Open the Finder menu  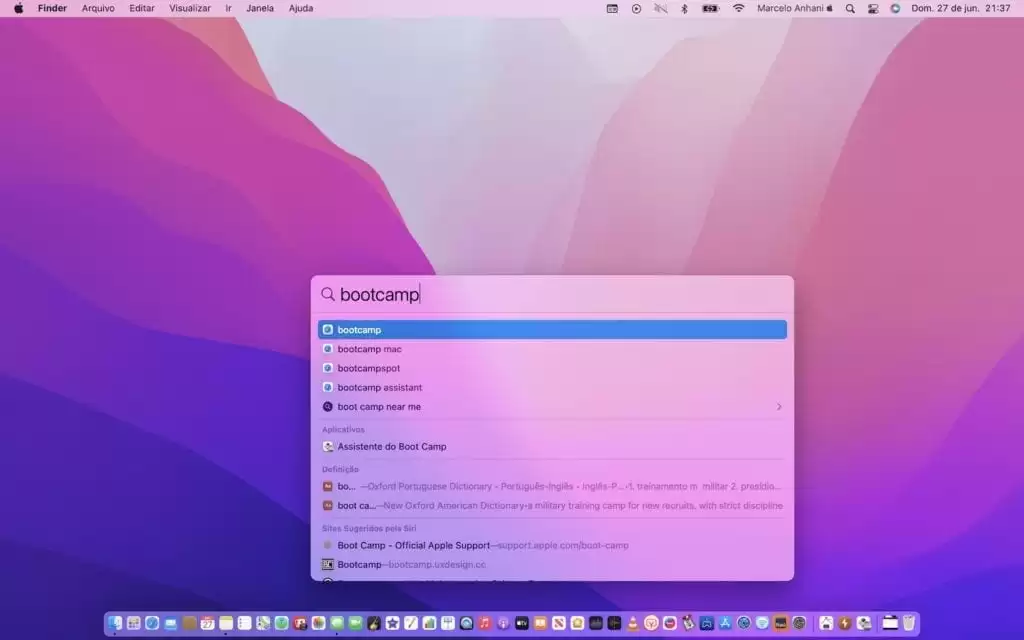[x=52, y=8]
